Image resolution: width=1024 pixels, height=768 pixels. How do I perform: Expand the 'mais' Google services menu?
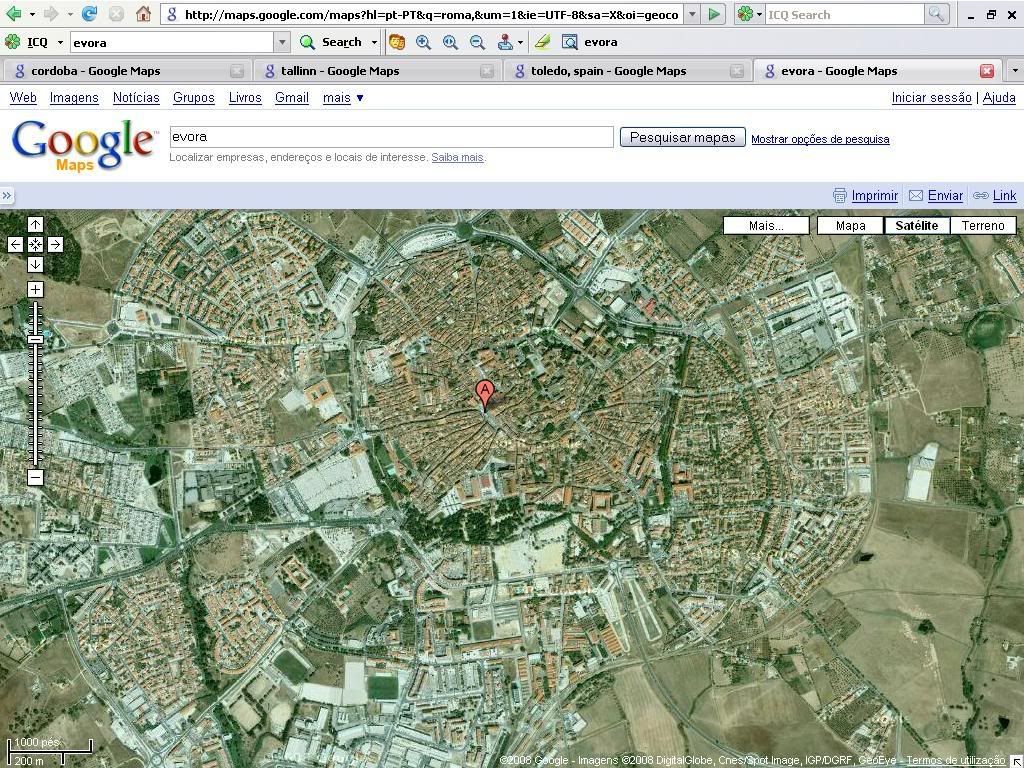pyautogui.click(x=343, y=97)
